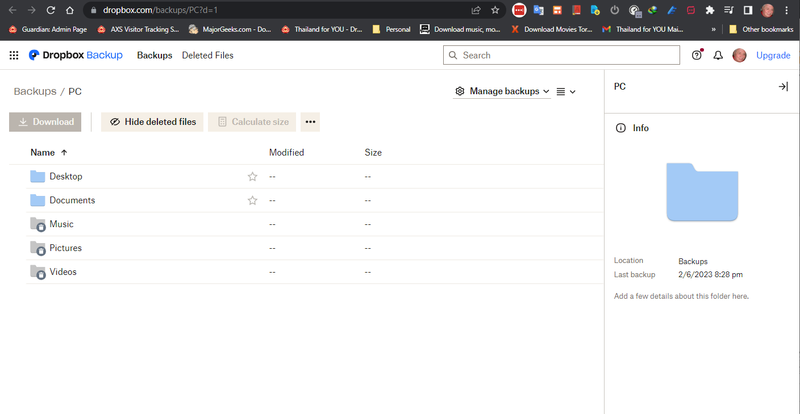Screen dimensions: 800x414
Task: Open the Desktop folder
Action: 66,177
